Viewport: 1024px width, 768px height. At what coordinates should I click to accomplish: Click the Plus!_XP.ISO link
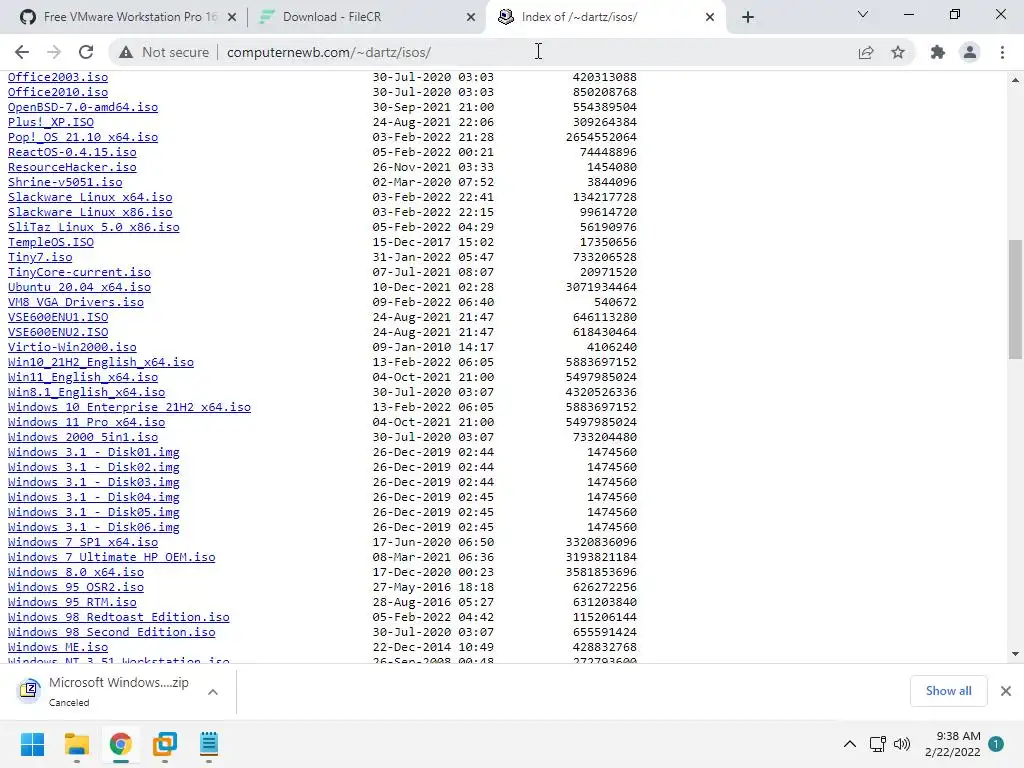tap(51, 122)
